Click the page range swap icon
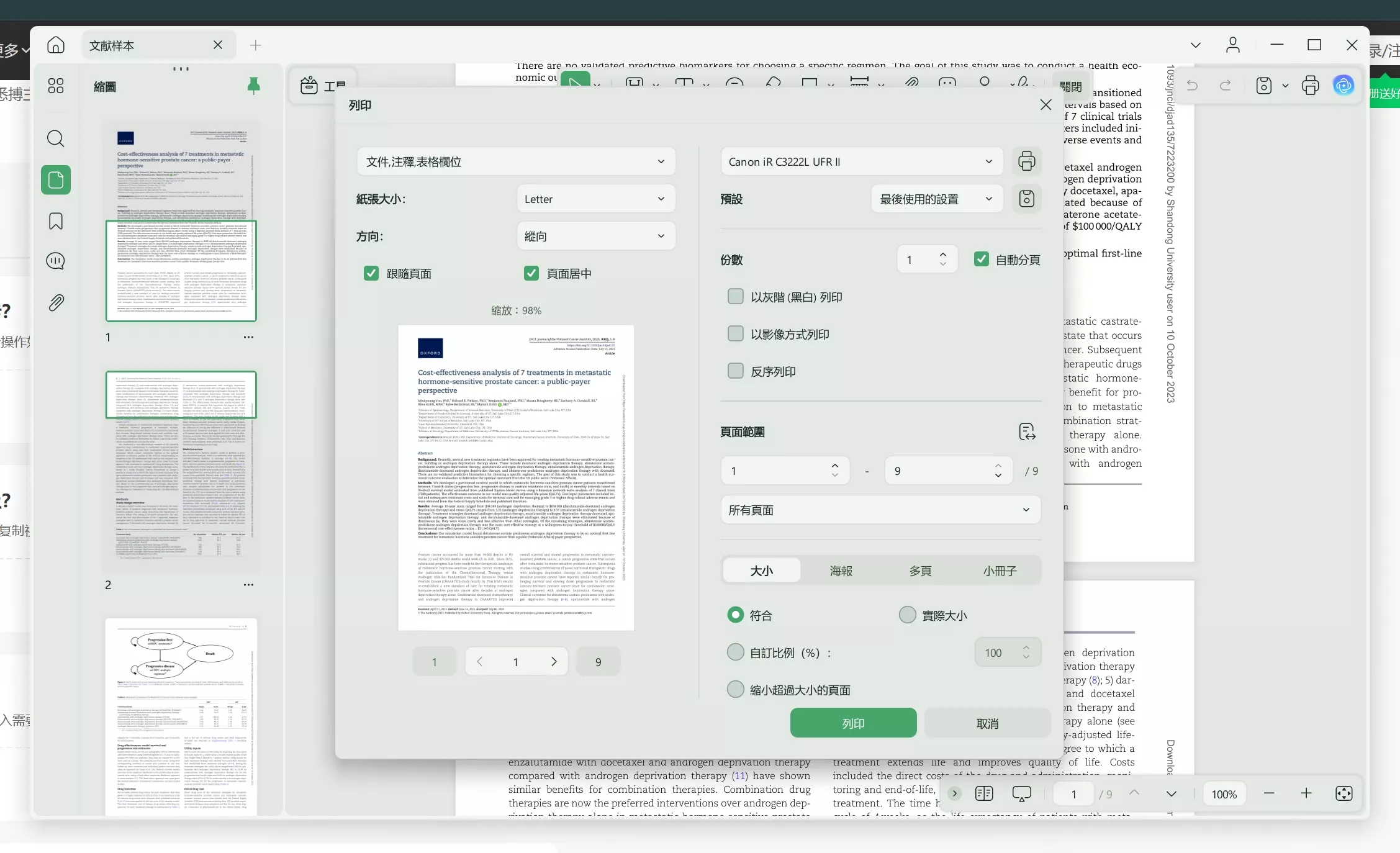This screenshot has width=1400, height=853. 1027,431
